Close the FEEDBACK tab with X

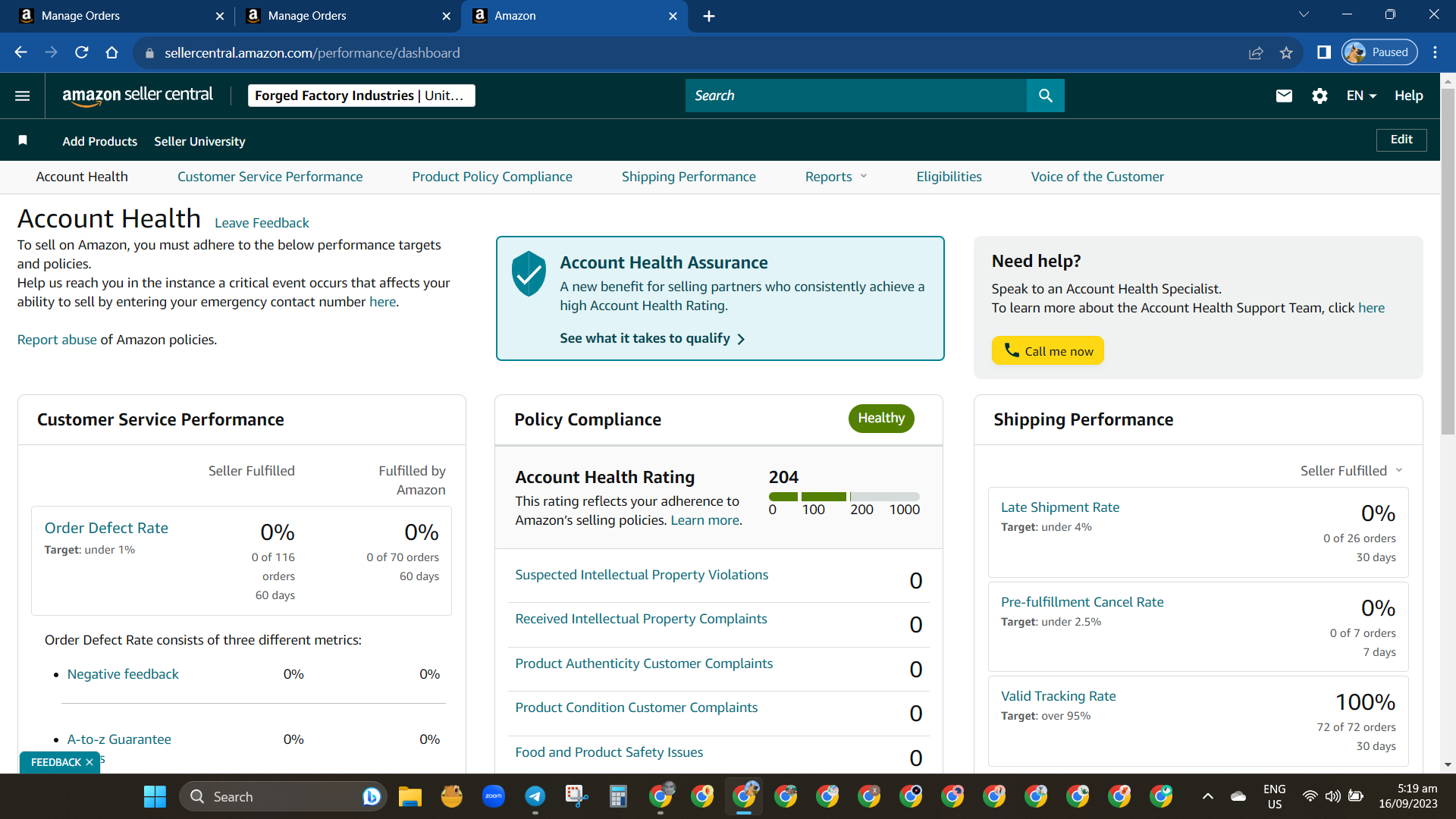[x=89, y=762]
